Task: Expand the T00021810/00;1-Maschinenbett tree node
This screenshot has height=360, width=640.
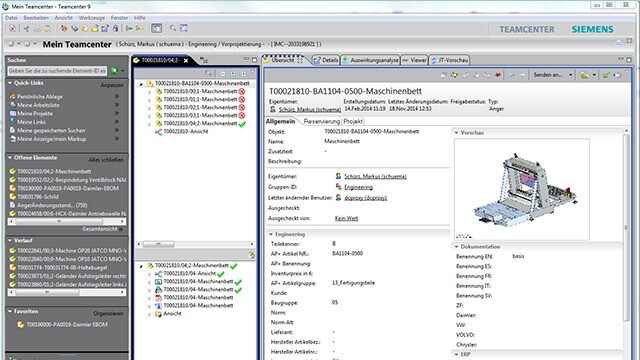Action: click(149, 91)
